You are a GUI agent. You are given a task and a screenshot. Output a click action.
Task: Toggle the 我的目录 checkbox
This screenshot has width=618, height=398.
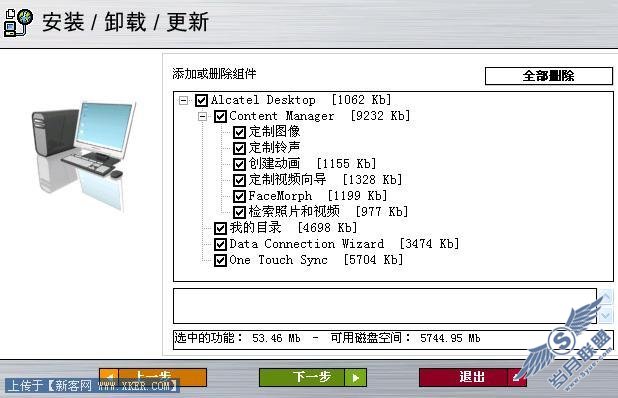pos(220,228)
